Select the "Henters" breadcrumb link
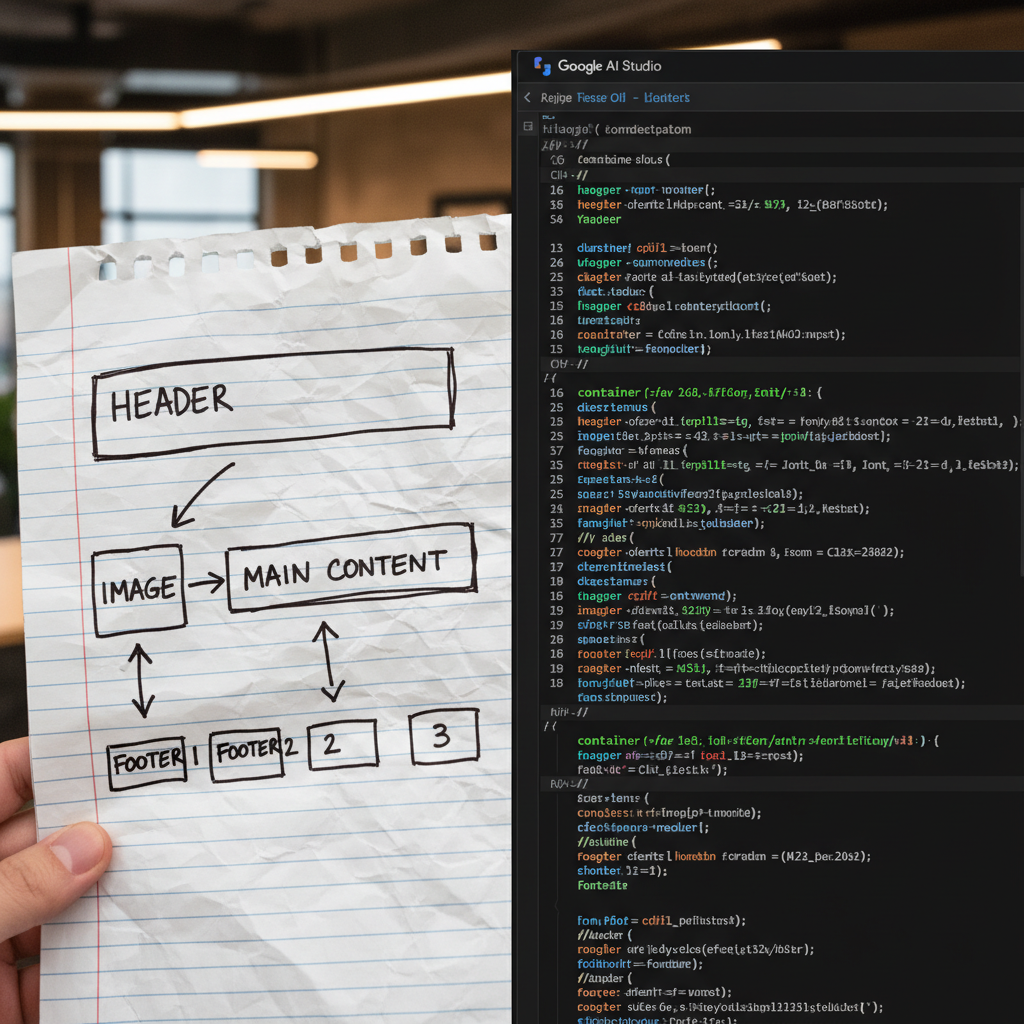 (x=667, y=98)
